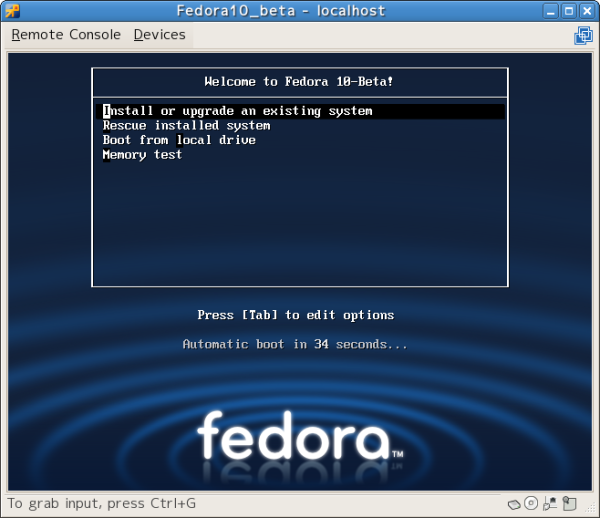
Task: Grab the window resize grip corner
Action: [x=590, y=507]
